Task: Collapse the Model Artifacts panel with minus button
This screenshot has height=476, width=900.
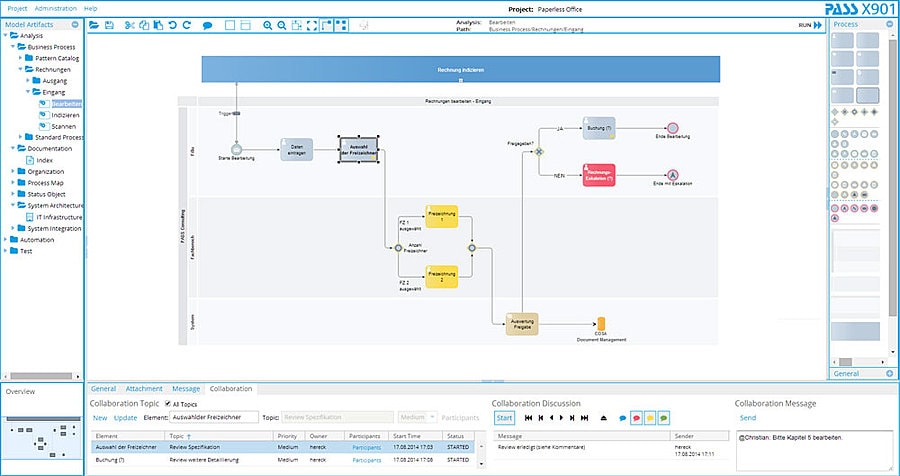Action: coord(76,23)
